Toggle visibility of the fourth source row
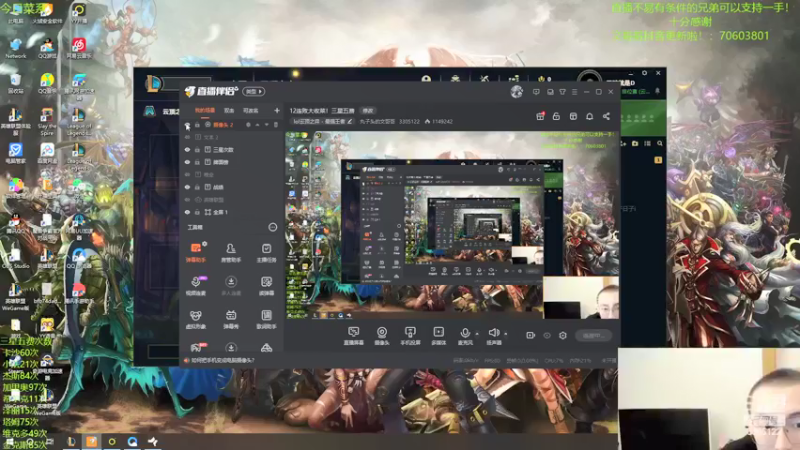800x450 pixels. tap(187, 162)
